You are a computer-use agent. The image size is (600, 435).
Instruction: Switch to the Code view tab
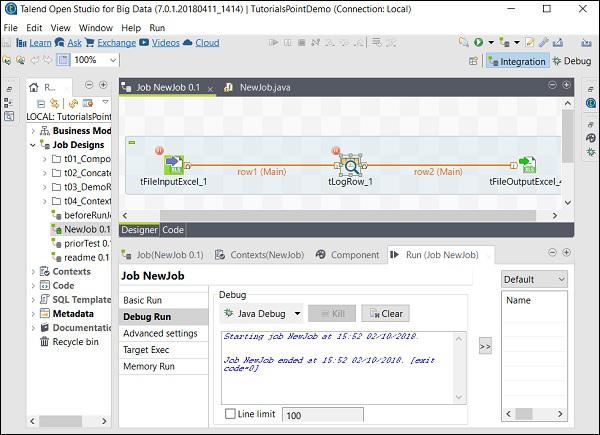point(173,229)
